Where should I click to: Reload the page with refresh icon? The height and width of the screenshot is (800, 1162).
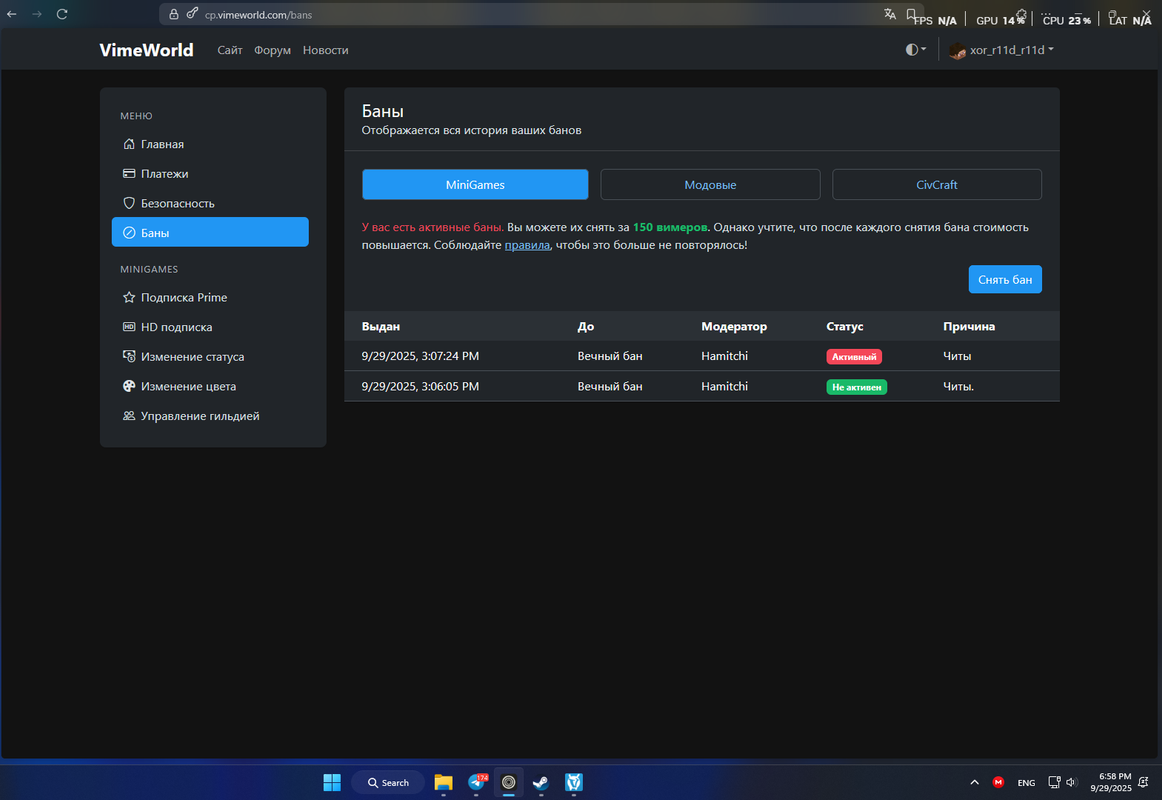pos(62,14)
